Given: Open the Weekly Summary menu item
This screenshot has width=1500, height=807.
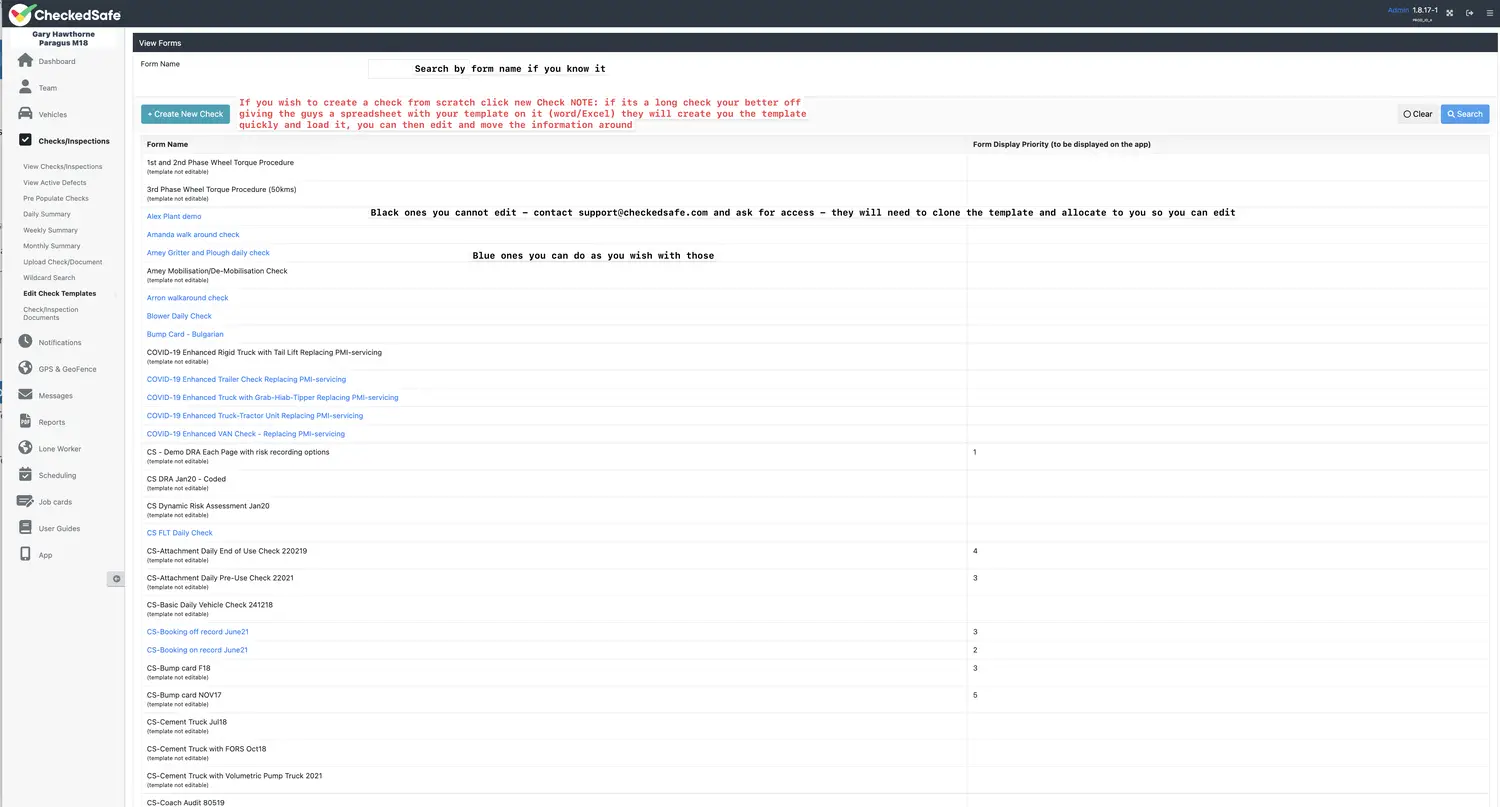Looking at the screenshot, I should pyautogui.click(x=50, y=230).
